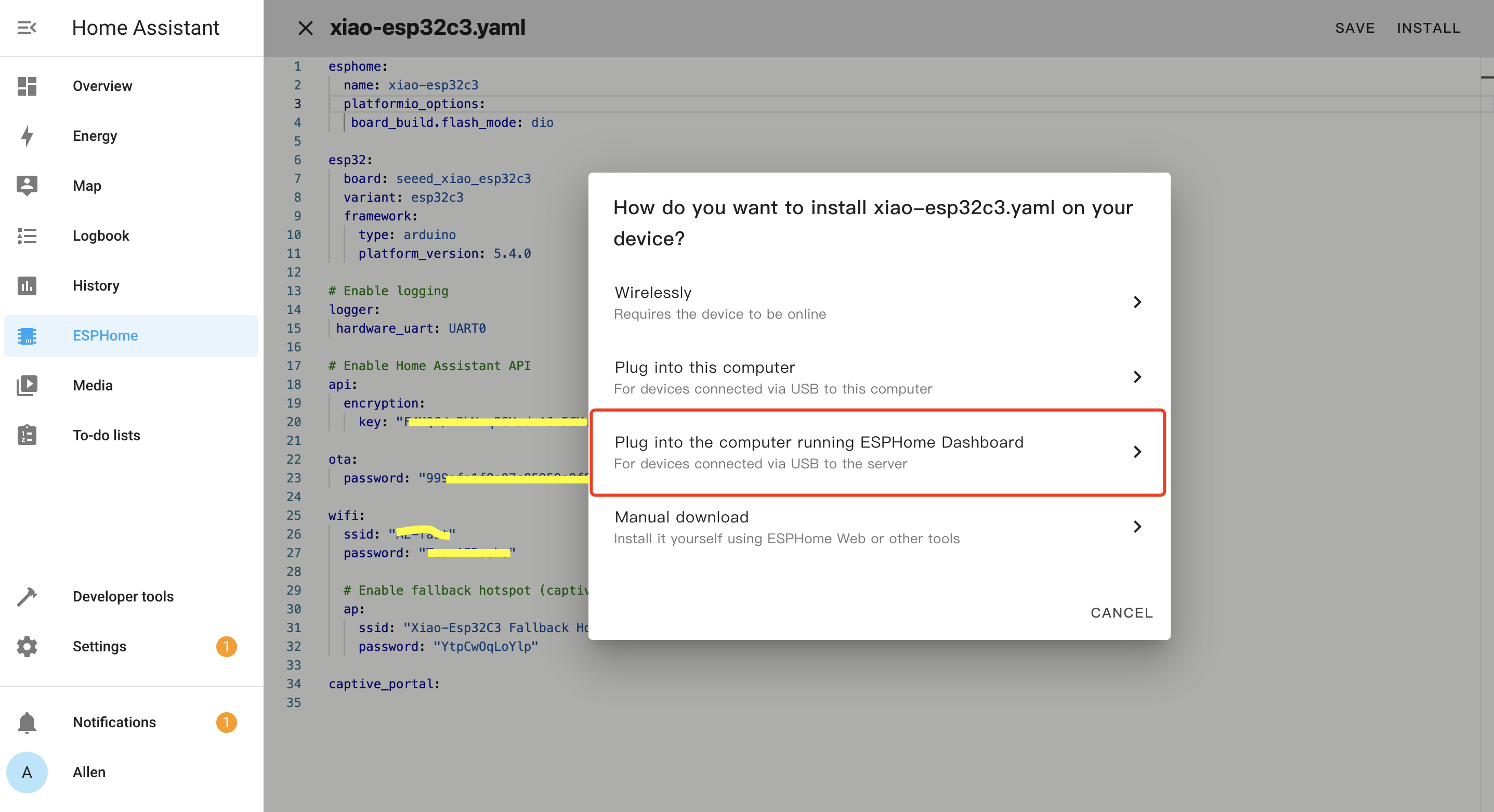This screenshot has height=812, width=1494.
Task: Open the Logbook page
Action: pos(131,235)
